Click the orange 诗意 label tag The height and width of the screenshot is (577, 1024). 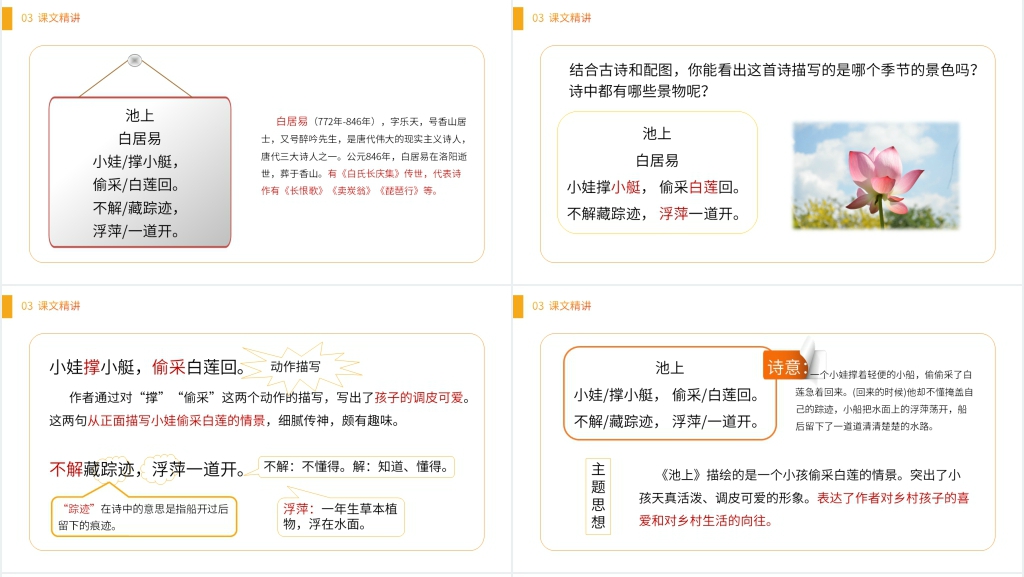[x=786, y=367]
